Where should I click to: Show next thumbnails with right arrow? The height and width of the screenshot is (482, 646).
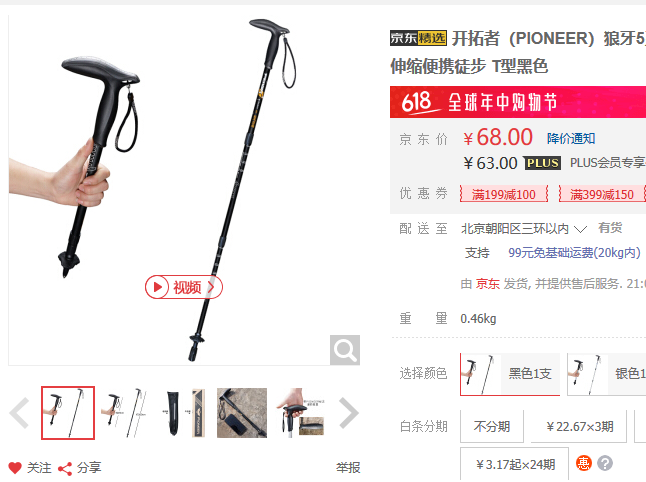(349, 413)
